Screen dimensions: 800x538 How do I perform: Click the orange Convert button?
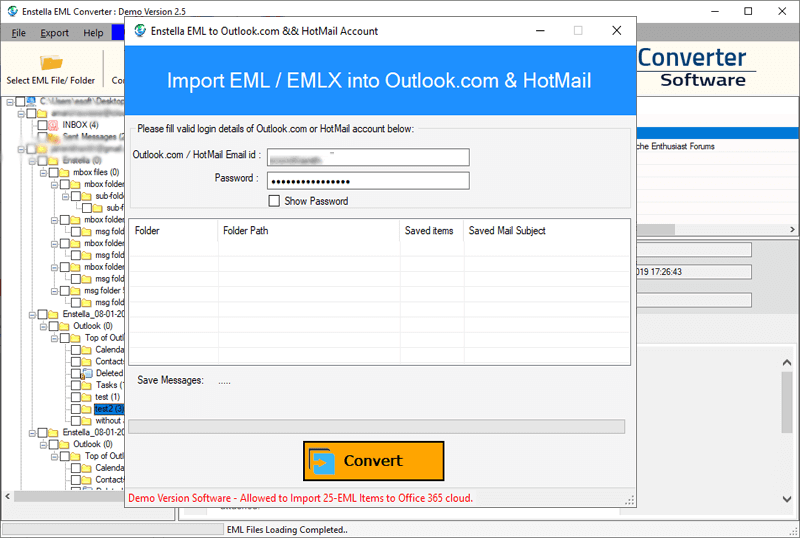coord(373,461)
